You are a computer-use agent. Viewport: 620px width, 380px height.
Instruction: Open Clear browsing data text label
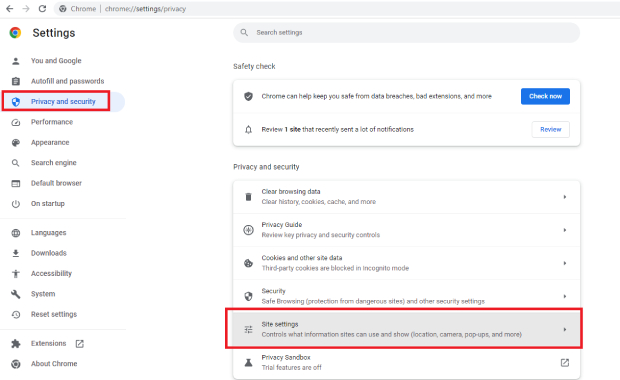coord(291,191)
